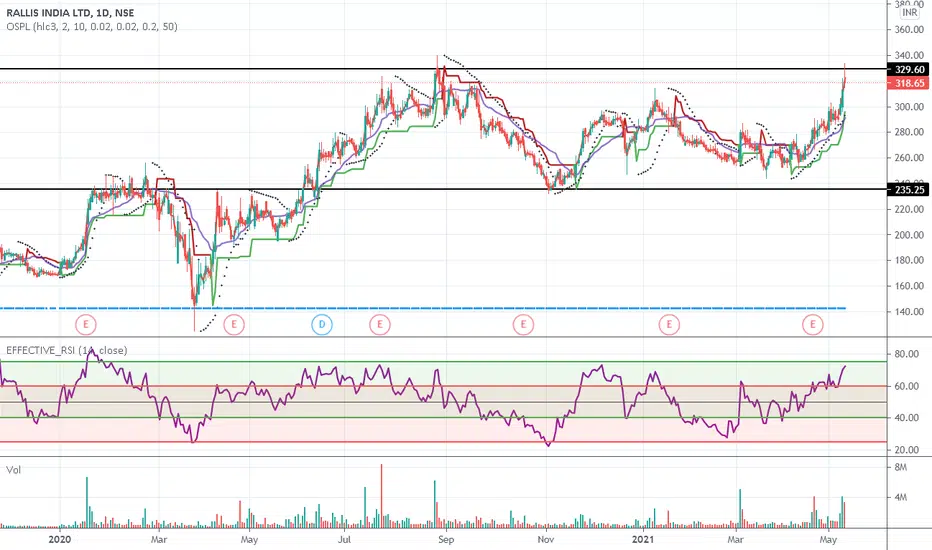
Task: Click the May label following 2021
Action: 828,539
